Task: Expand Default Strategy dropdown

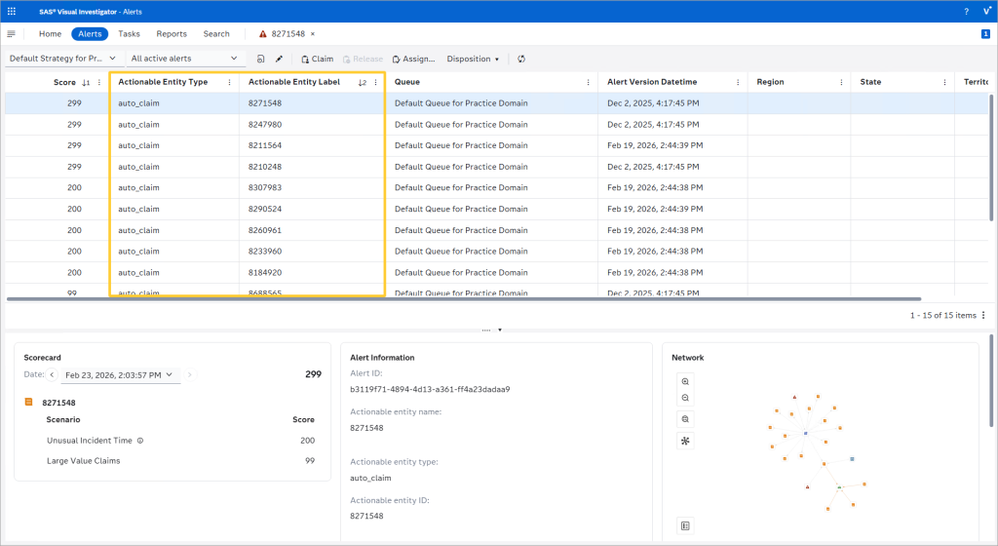Action: click(62, 59)
